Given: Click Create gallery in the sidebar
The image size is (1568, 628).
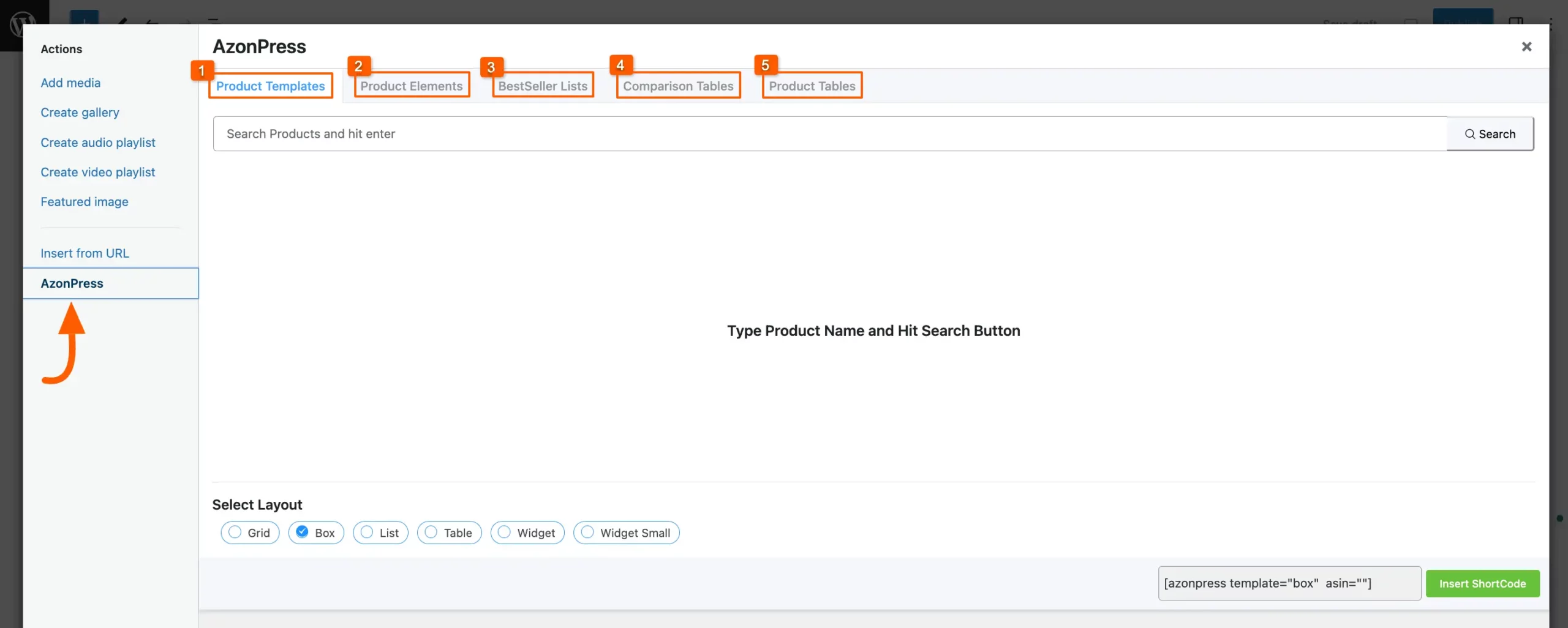Looking at the screenshot, I should pos(80,113).
